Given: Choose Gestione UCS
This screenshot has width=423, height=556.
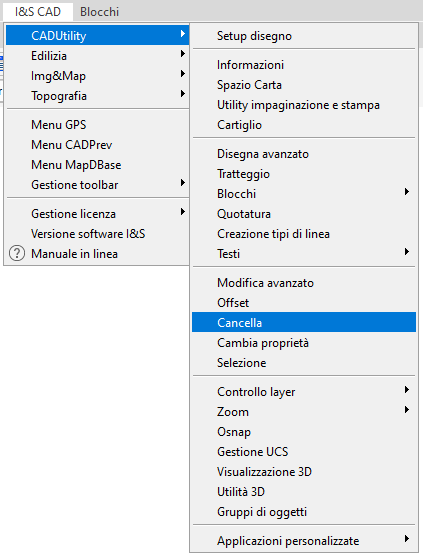Looking at the screenshot, I should 304,452.
